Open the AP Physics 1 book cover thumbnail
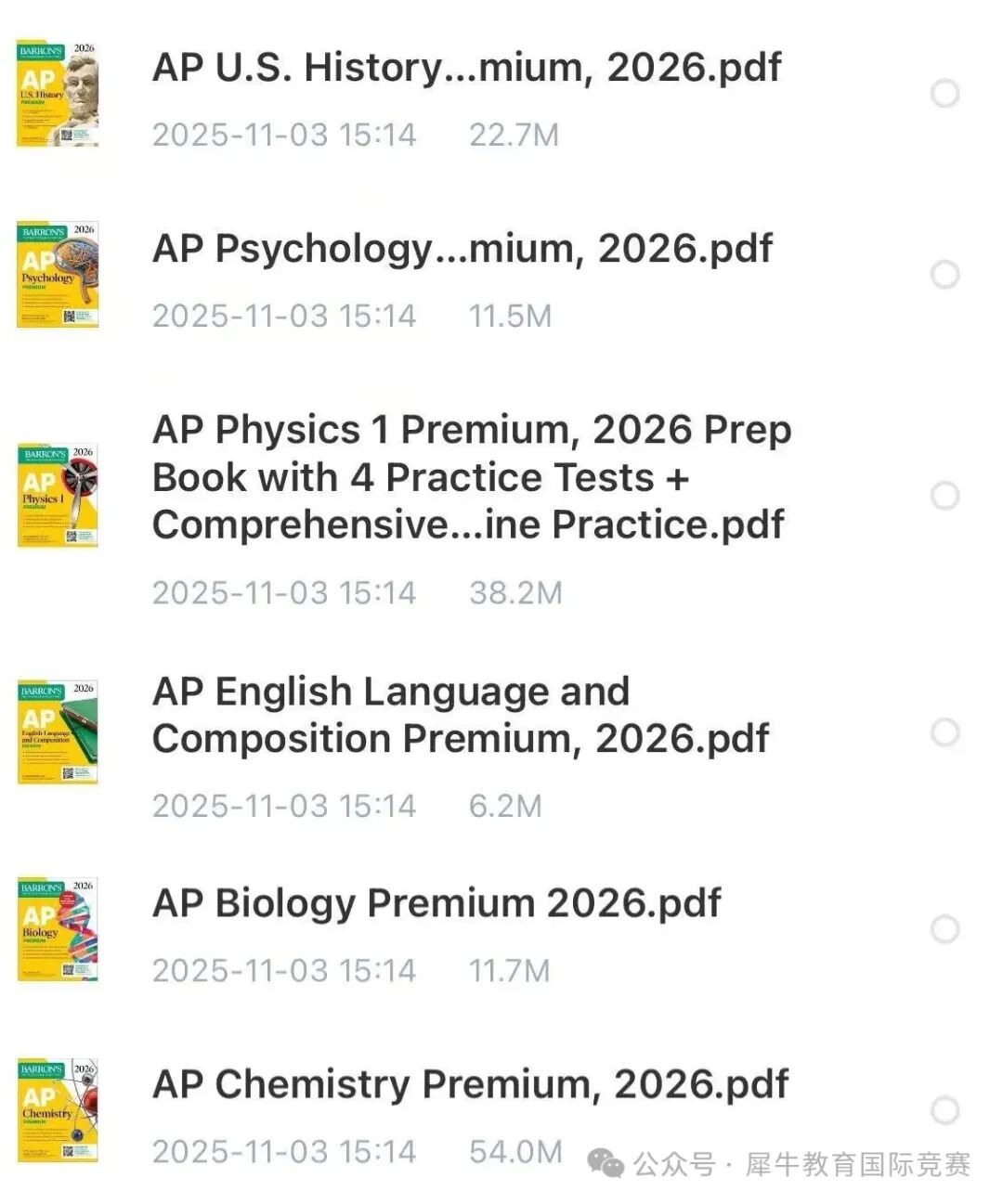This screenshot has height=1204, width=1003. (58, 495)
